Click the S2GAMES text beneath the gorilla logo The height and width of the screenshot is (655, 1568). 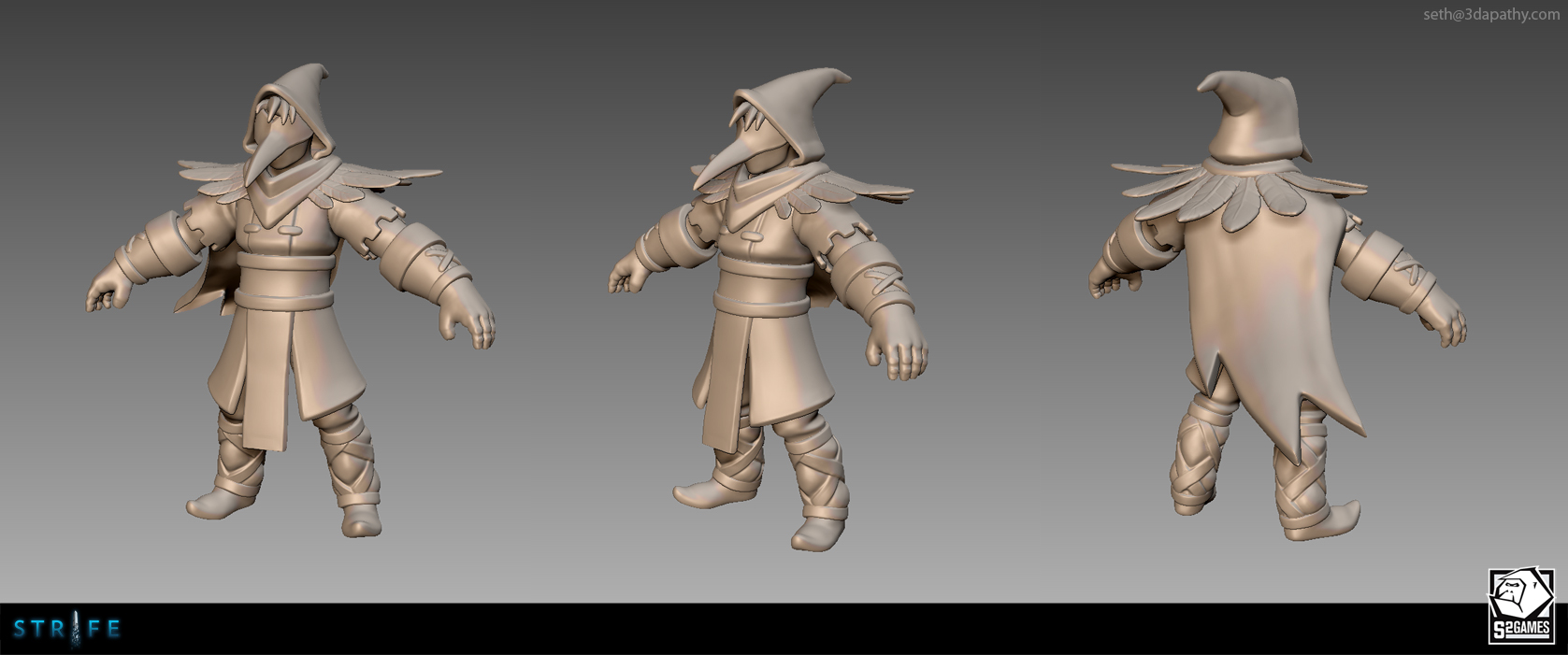1520,630
